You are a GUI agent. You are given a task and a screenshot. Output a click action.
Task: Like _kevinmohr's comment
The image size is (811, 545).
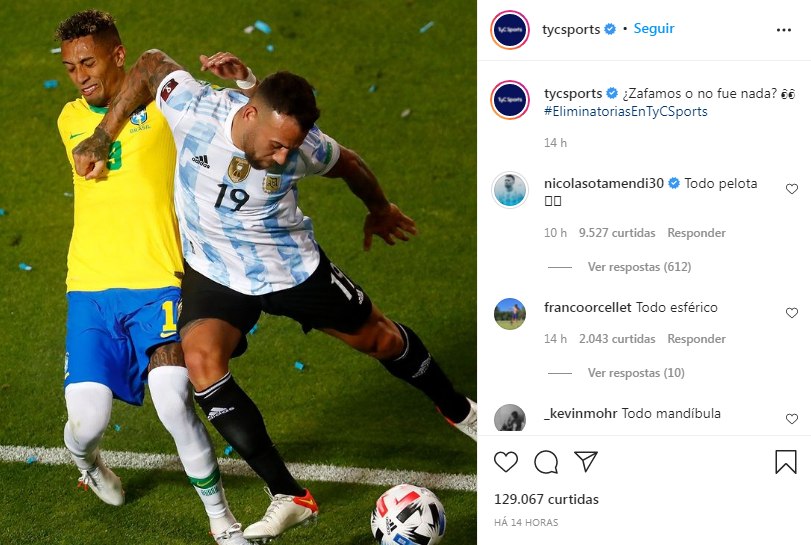pyautogui.click(x=792, y=419)
